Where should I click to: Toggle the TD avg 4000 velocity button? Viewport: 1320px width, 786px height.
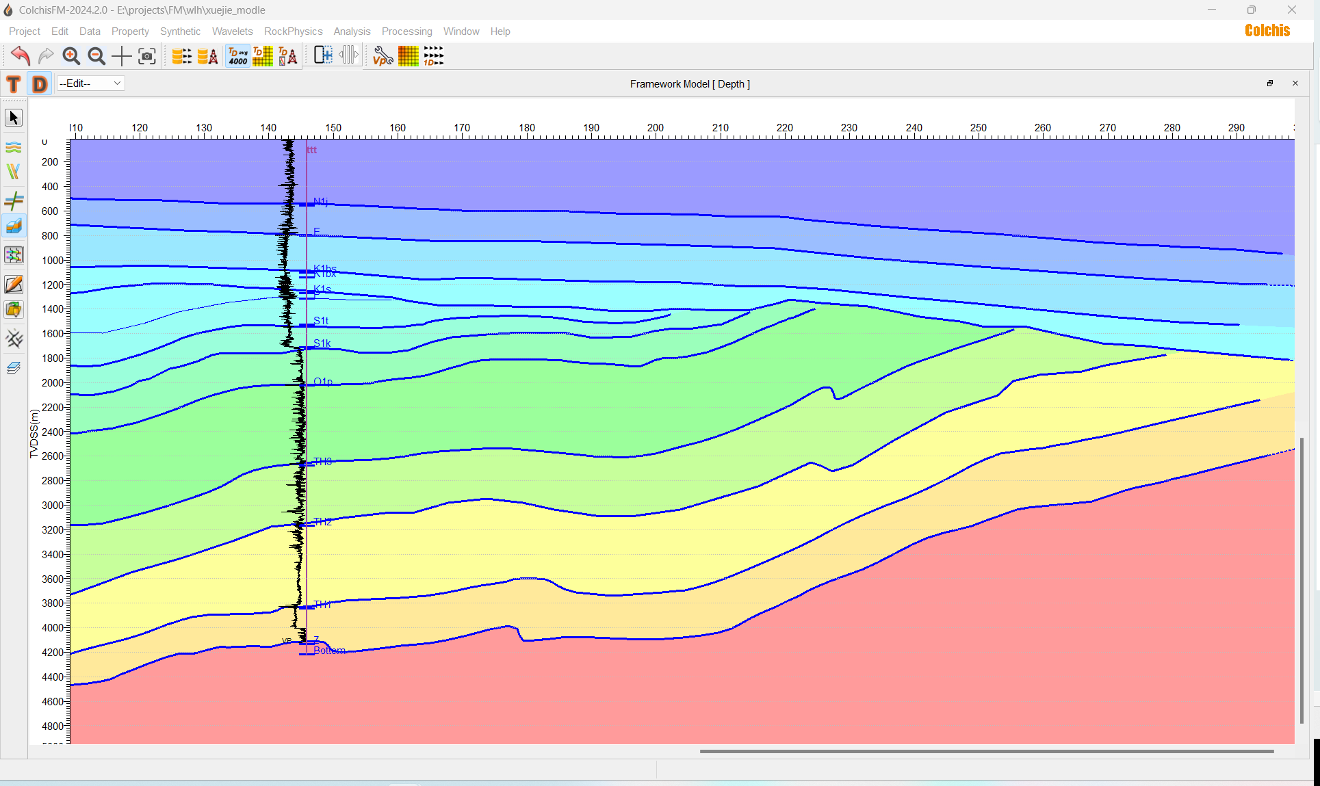coord(238,56)
